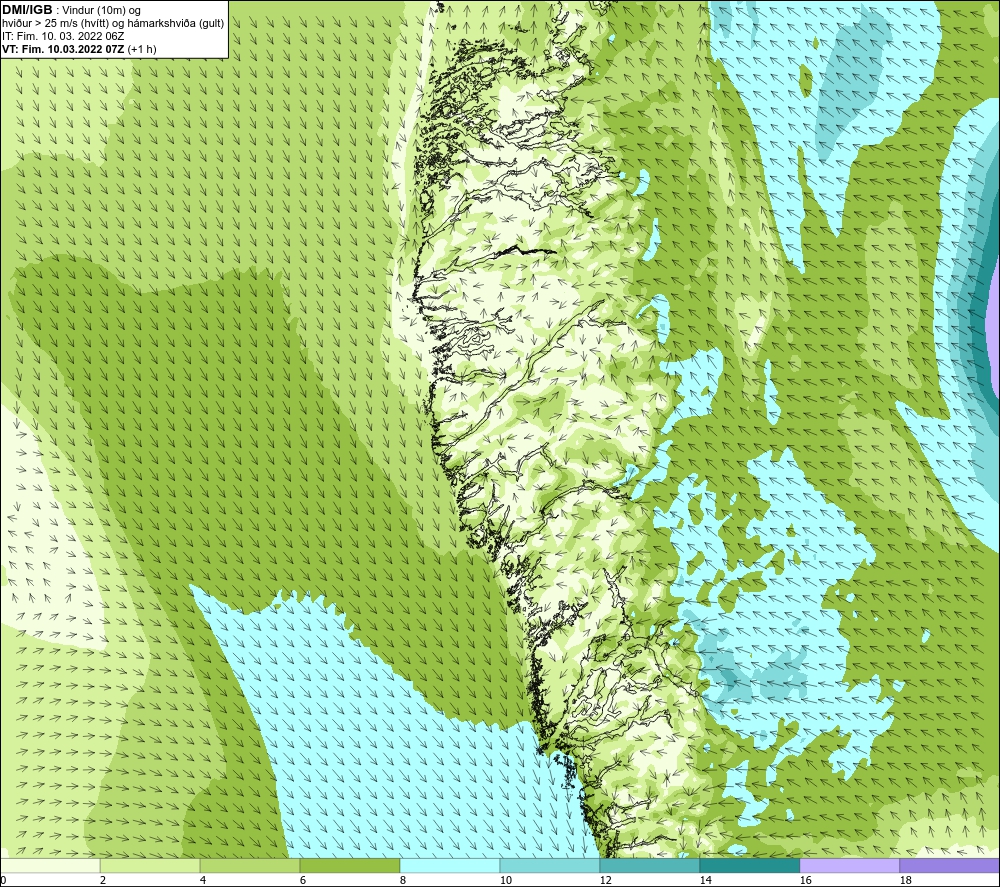Click the 'DMI/IGB' title text
Viewport: 1000px width, 887px height.
[x=27, y=10]
